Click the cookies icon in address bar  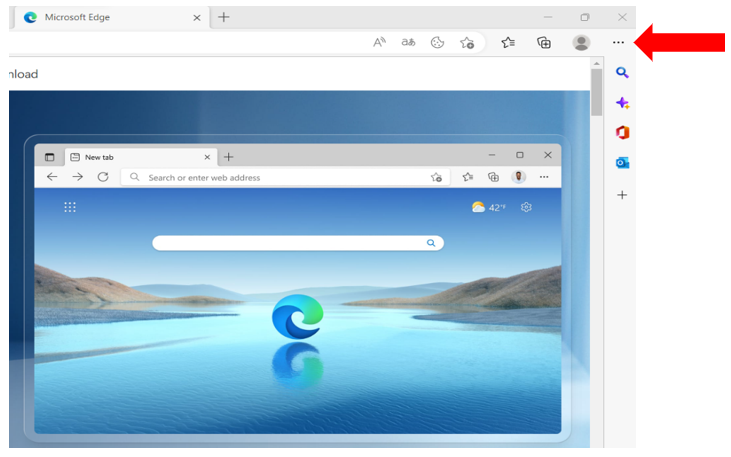[x=437, y=42]
